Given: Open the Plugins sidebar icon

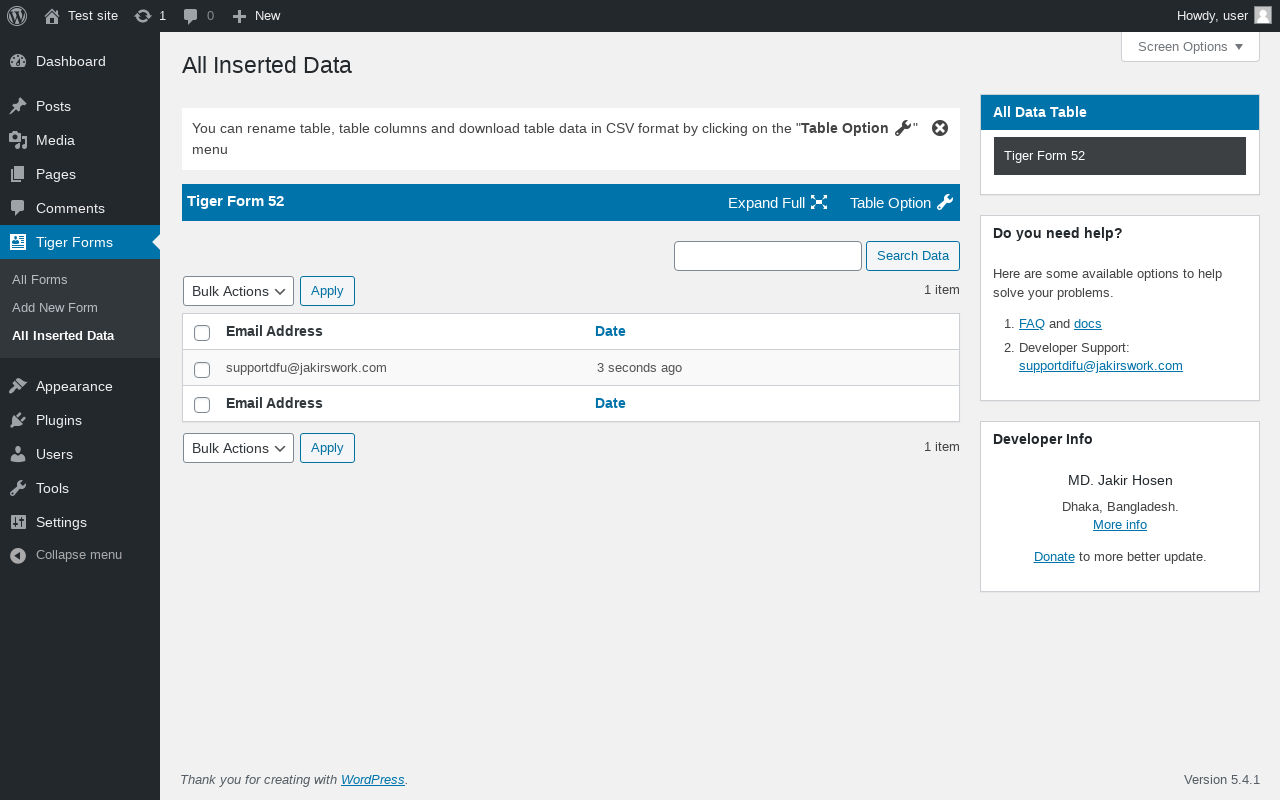Looking at the screenshot, I should [18, 420].
